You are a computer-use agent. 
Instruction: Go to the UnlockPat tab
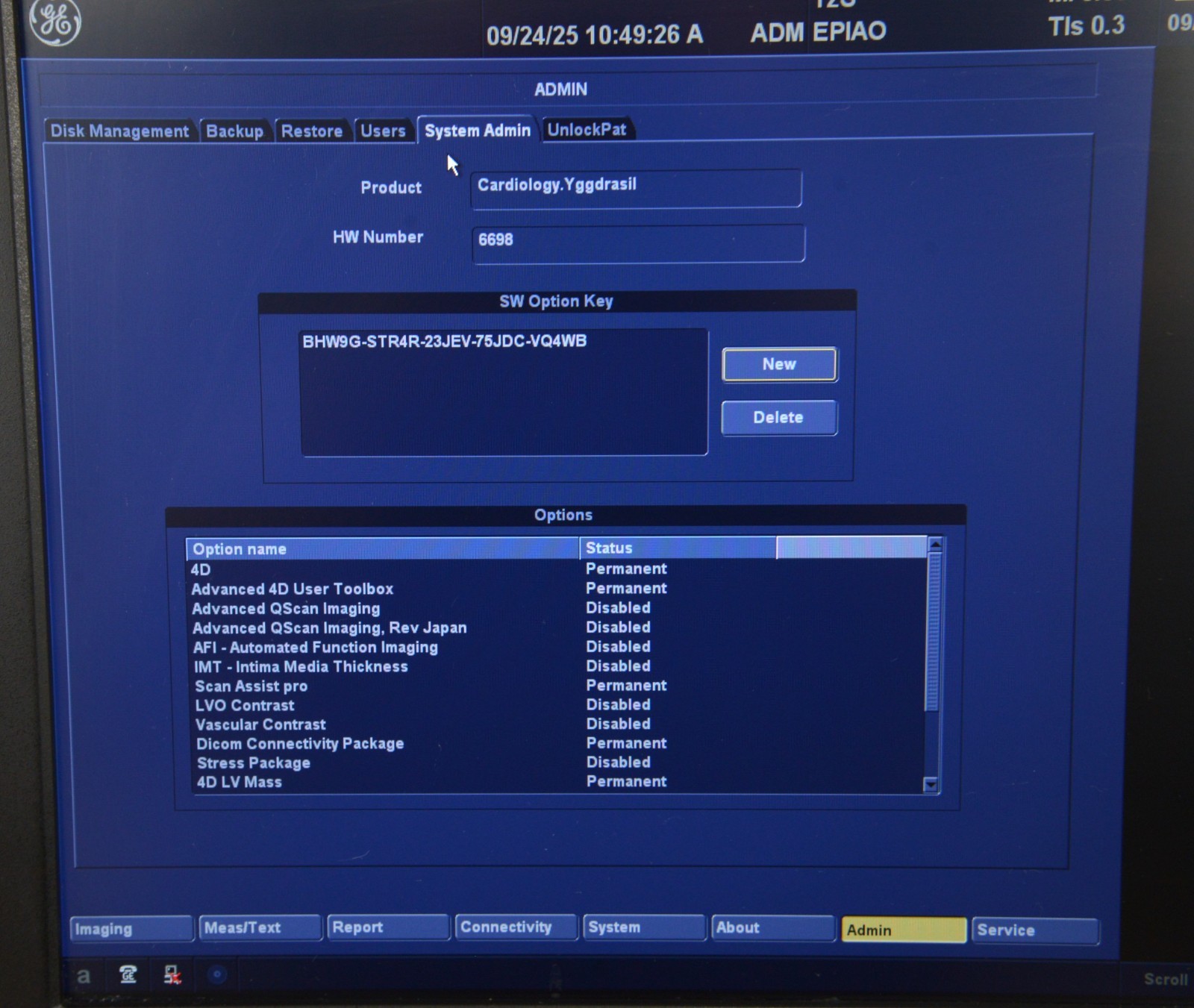click(x=587, y=130)
